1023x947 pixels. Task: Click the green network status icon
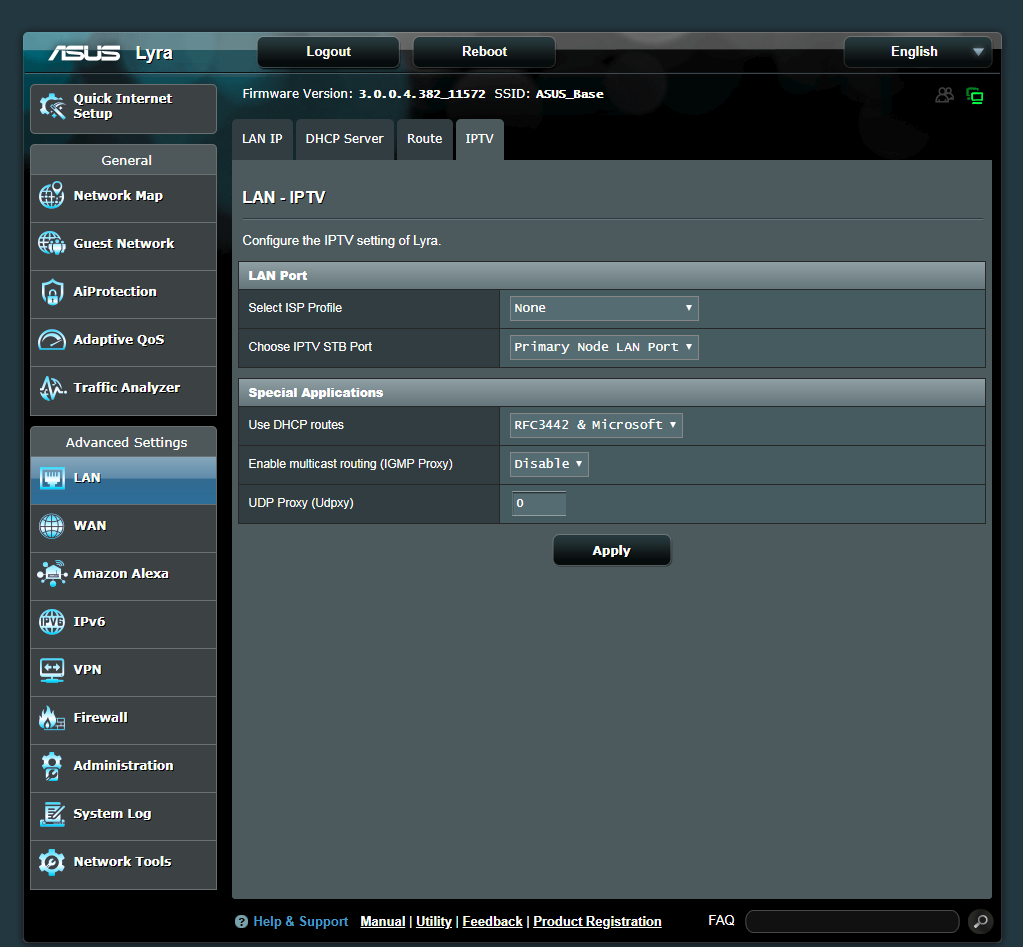975,96
